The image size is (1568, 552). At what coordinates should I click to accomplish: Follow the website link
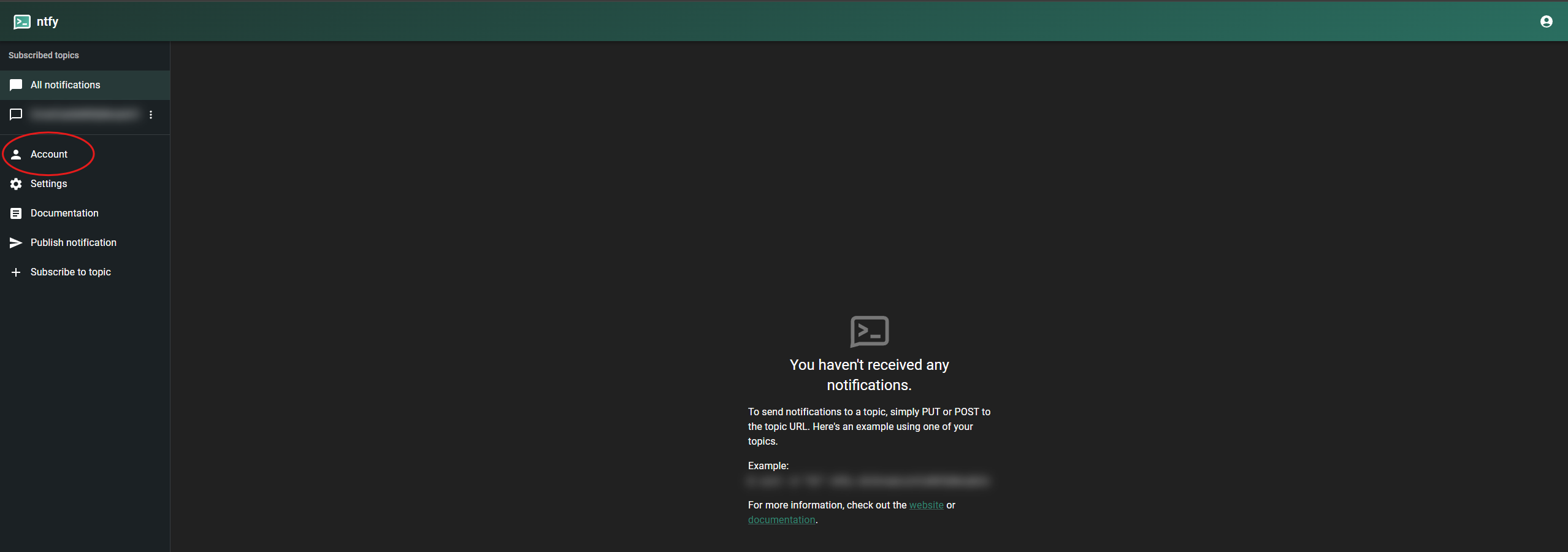click(926, 505)
